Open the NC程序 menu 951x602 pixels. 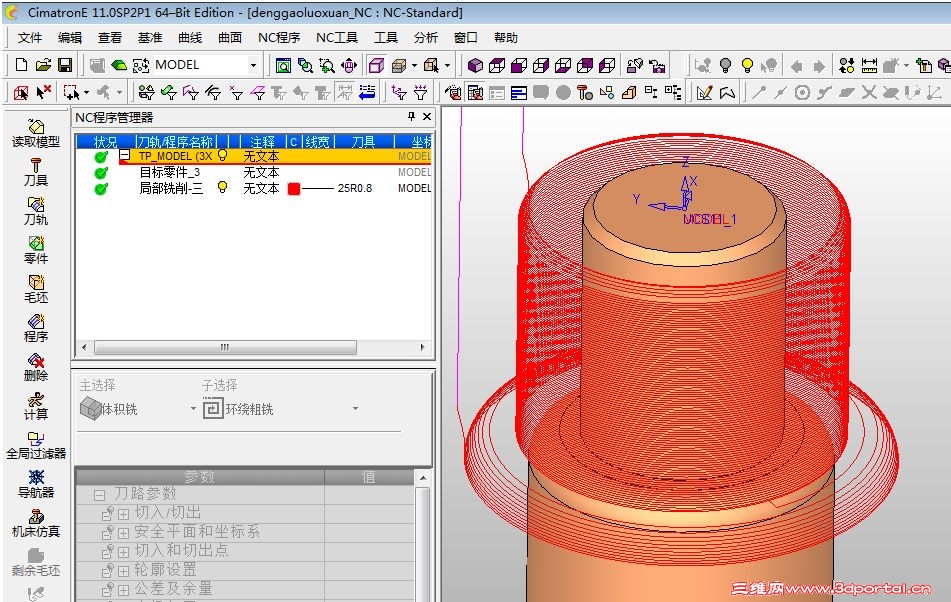(279, 38)
